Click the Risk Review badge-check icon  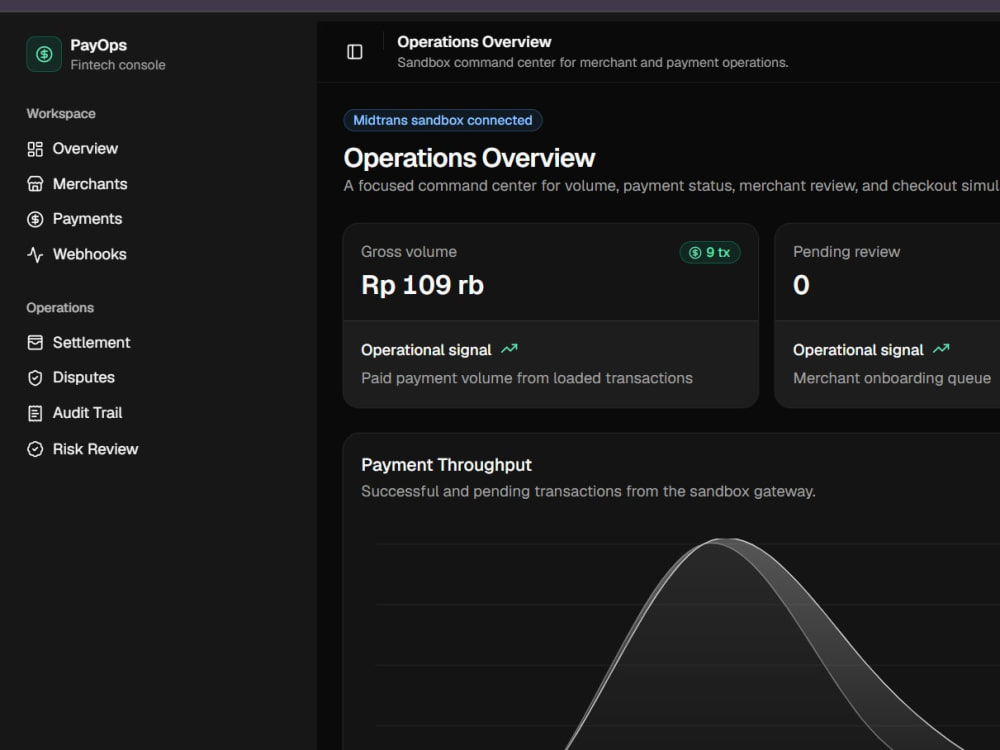tap(35, 449)
